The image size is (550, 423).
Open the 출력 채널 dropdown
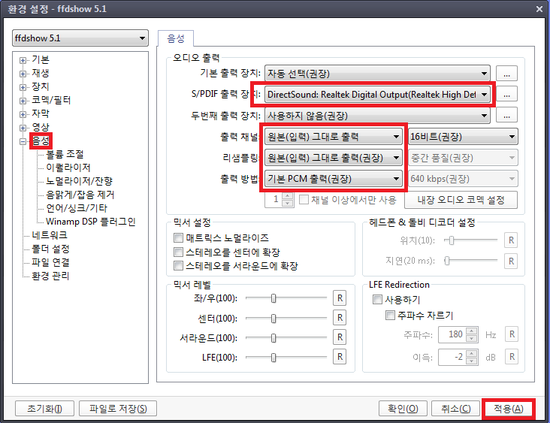click(333, 137)
